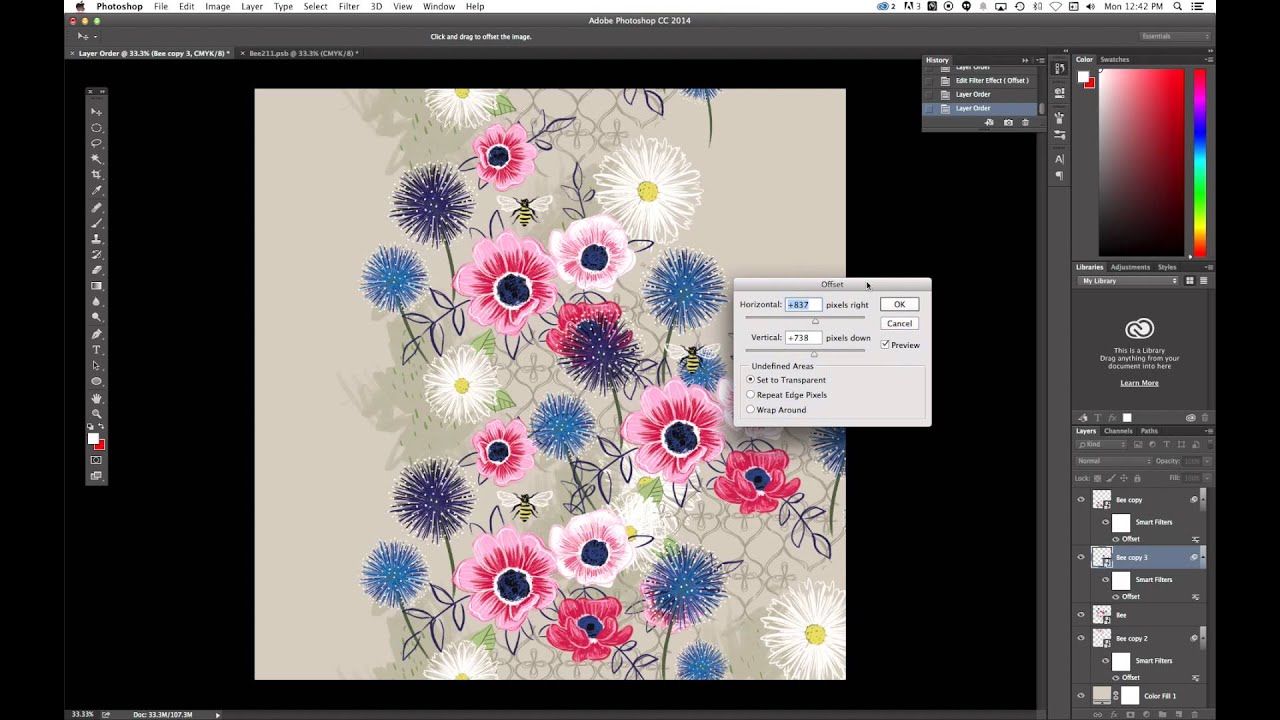Select the Brush tool
The height and width of the screenshot is (720, 1280).
coord(97,223)
